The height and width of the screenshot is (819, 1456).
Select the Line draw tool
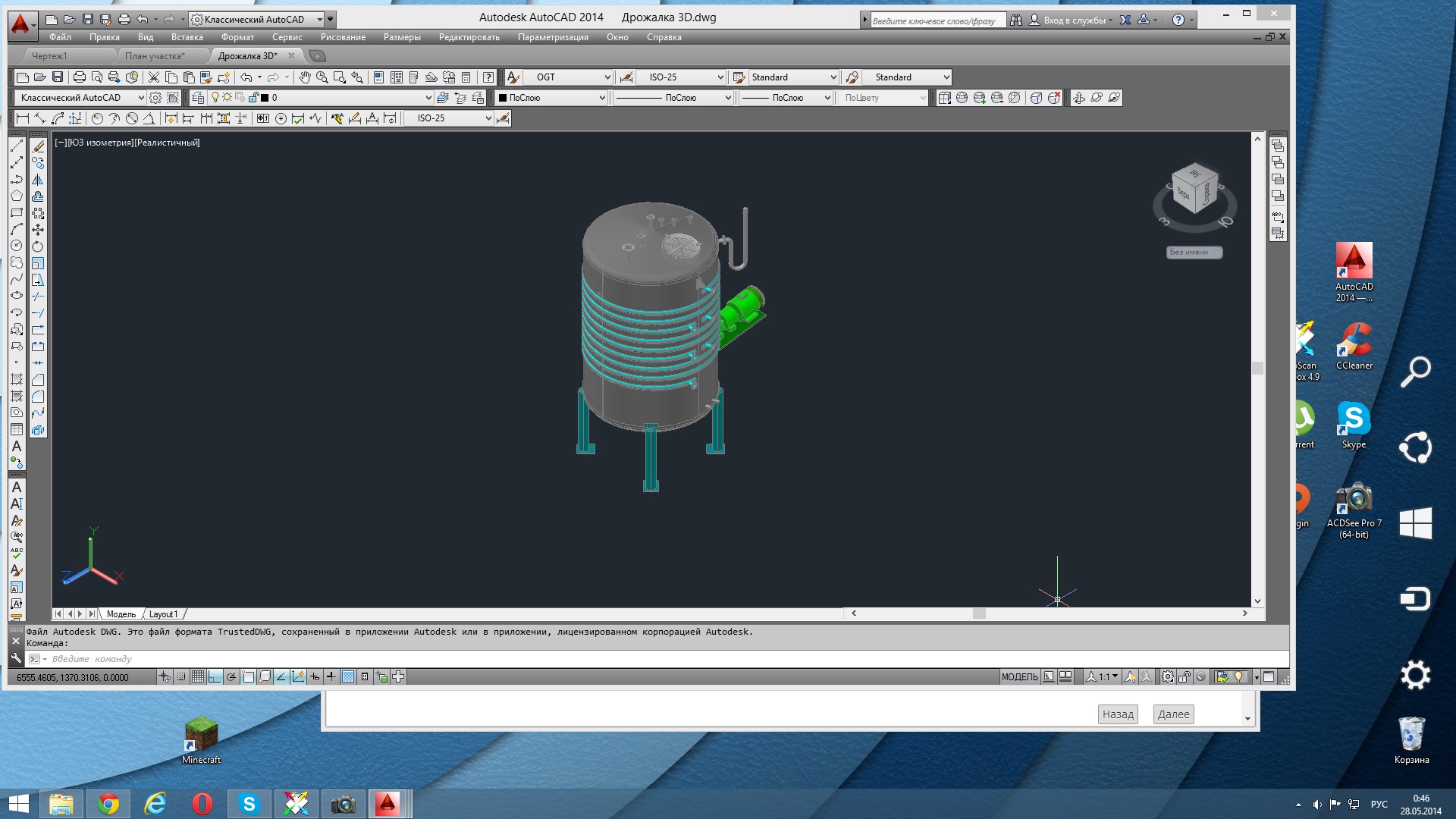click(x=17, y=146)
